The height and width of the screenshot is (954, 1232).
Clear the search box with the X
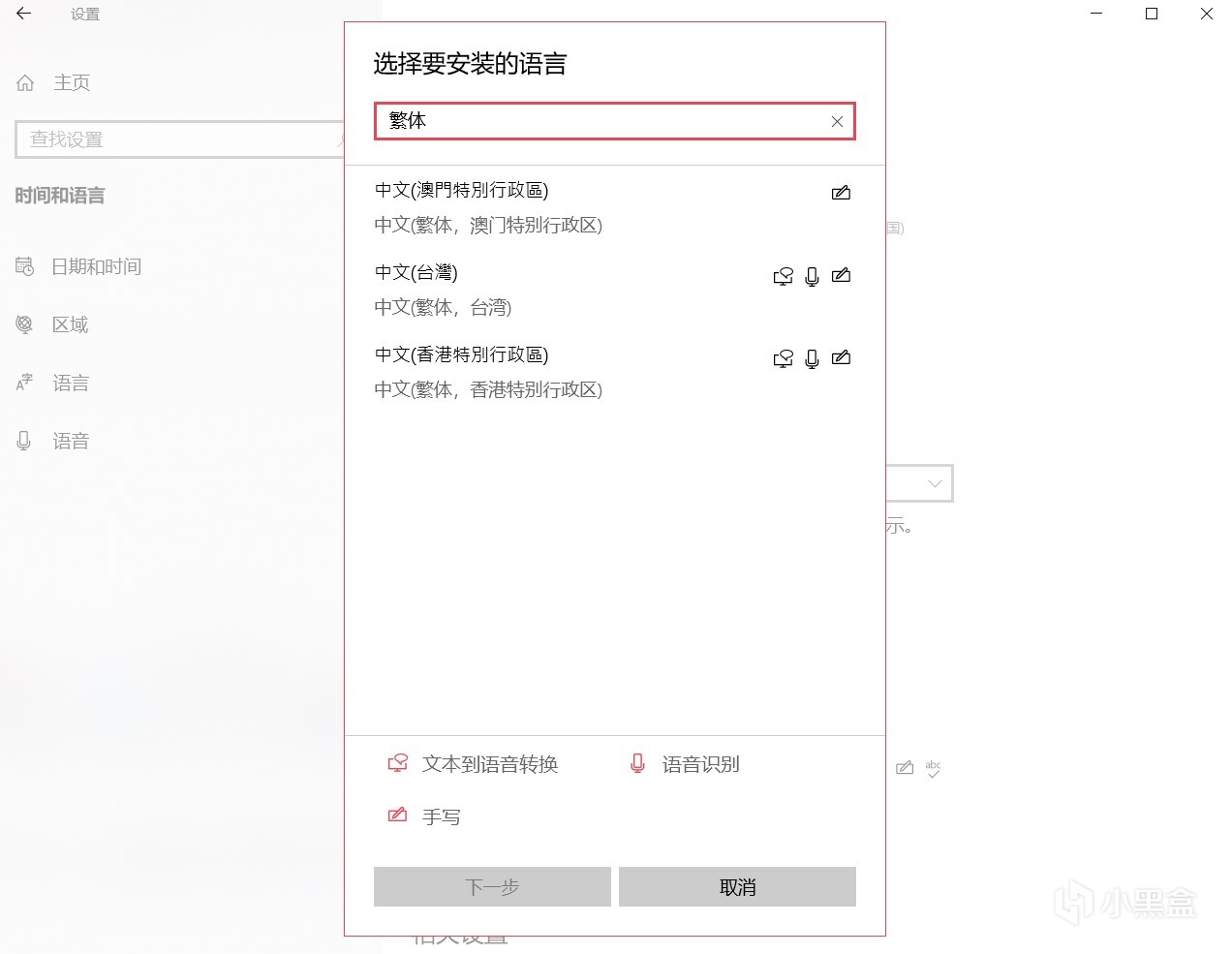pos(836,121)
